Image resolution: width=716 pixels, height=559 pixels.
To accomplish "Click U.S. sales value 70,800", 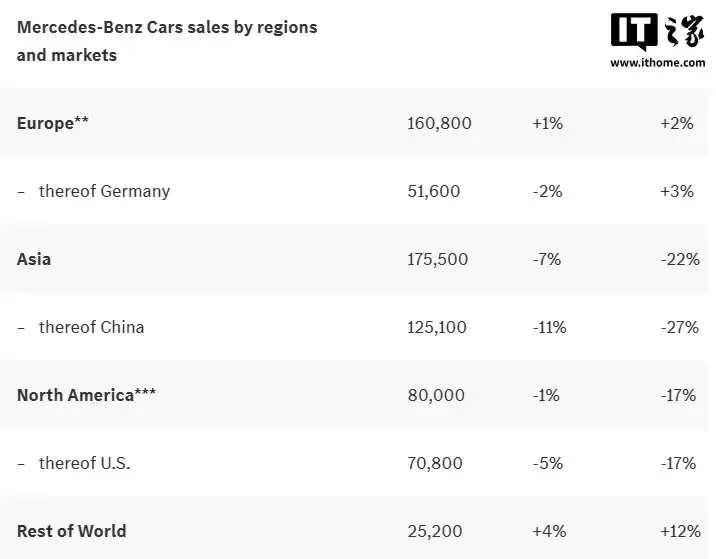I will click(435, 463).
